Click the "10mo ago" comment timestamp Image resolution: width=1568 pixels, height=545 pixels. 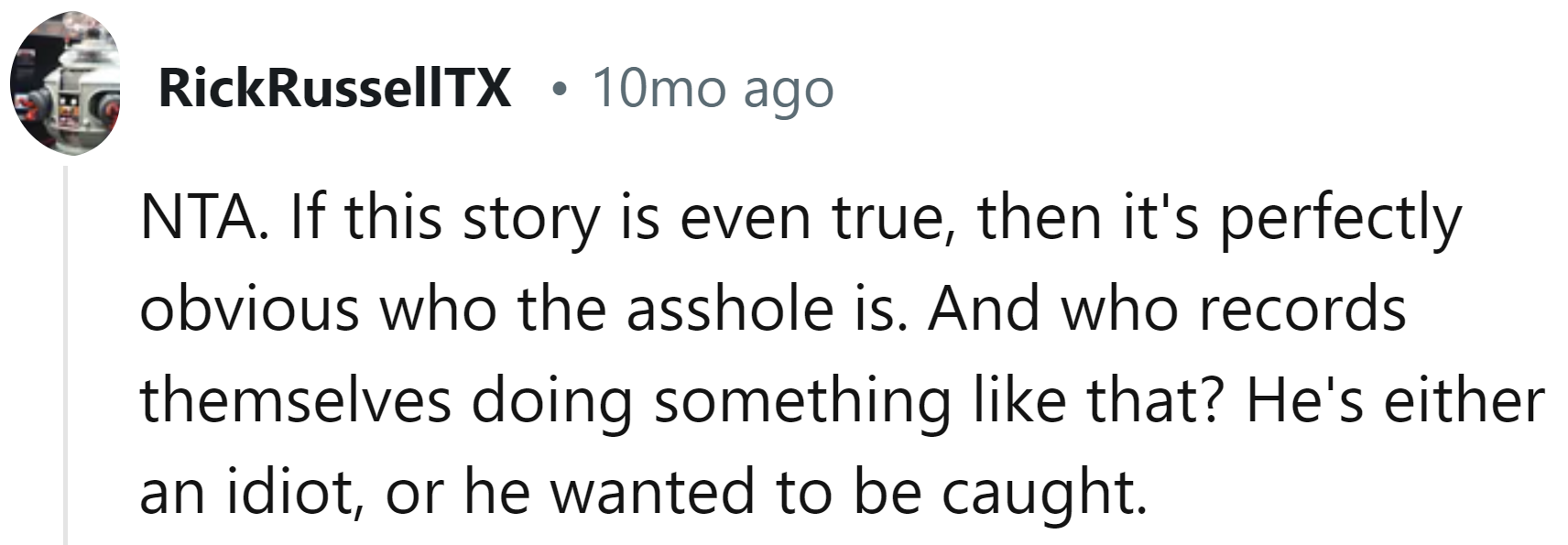[x=713, y=89]
